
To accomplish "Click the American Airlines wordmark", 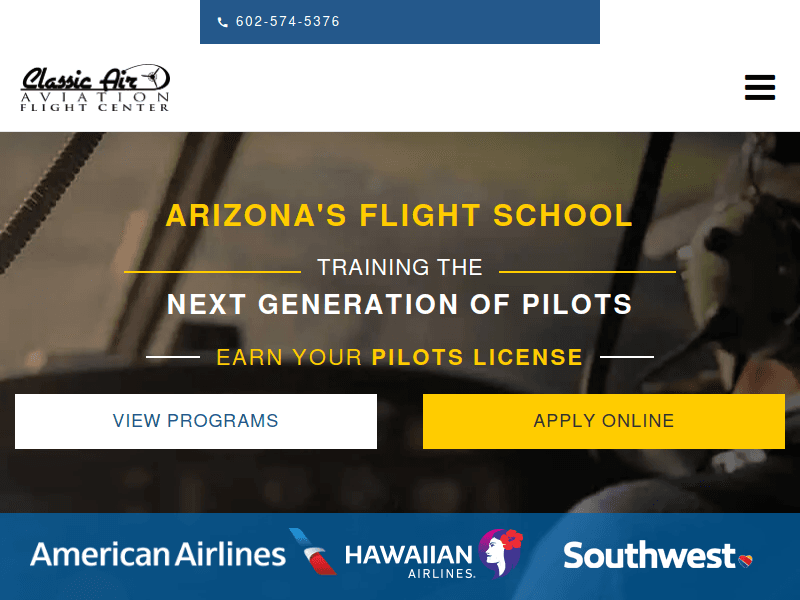I will click(158, 555).
